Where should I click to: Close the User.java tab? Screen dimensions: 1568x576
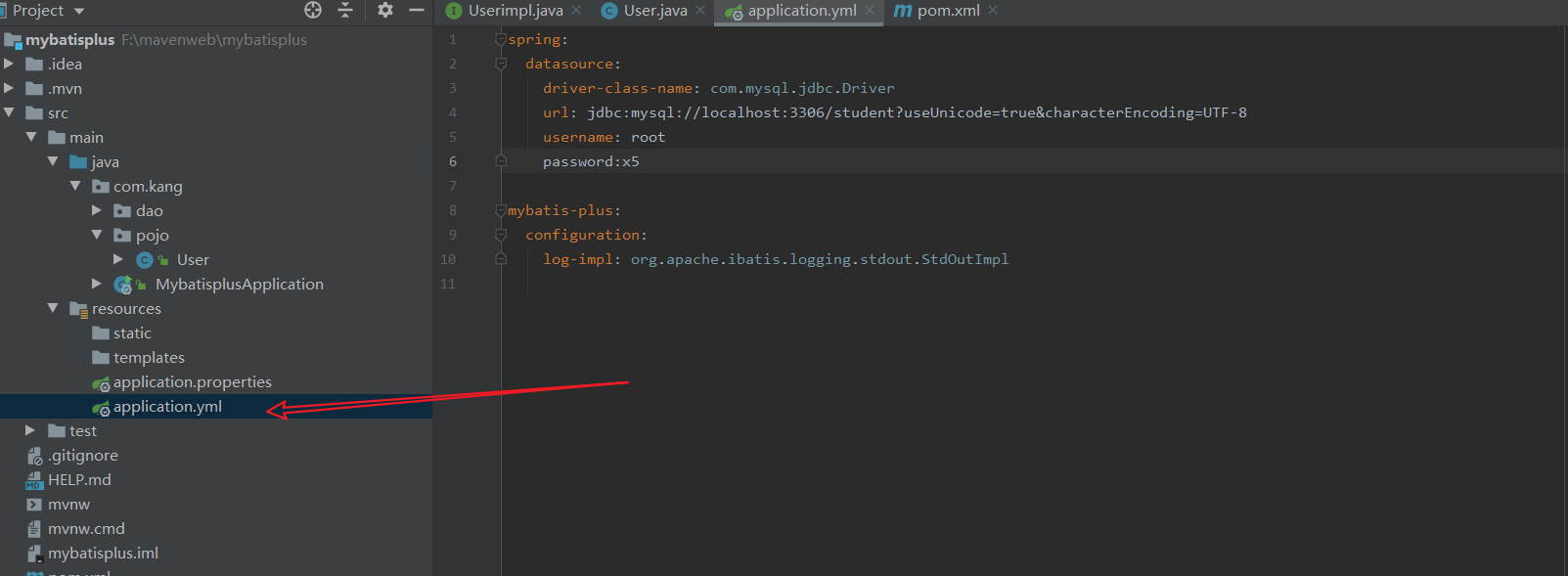pos(700,10)
